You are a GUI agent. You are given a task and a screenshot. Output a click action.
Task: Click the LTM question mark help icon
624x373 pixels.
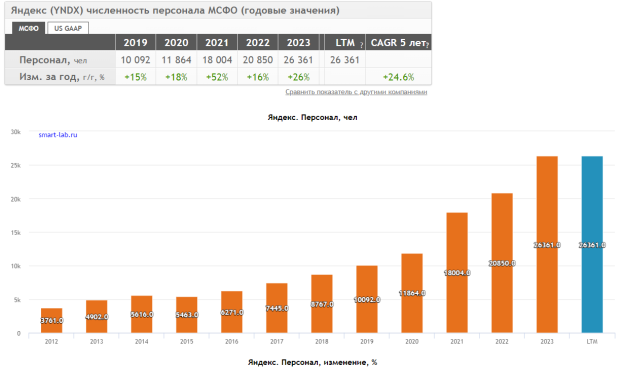[361, 45]
